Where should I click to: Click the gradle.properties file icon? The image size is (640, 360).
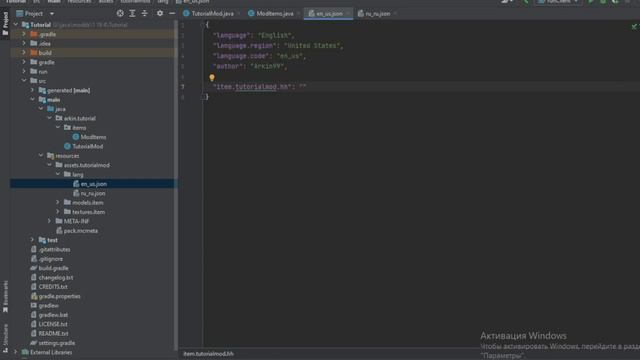coord(34,296)
